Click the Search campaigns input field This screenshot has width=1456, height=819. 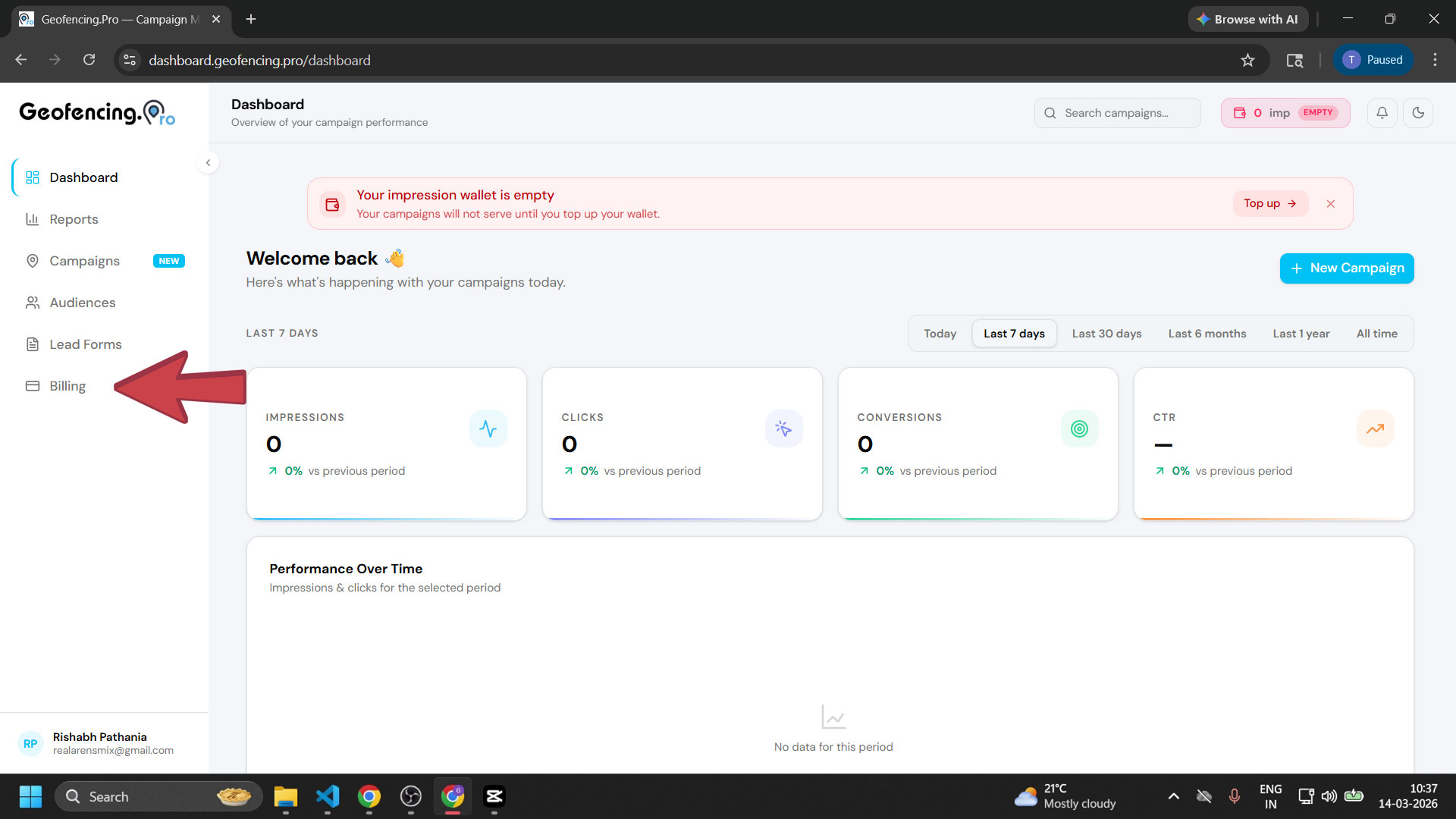pyautogui.click(x=1117, y=112)
